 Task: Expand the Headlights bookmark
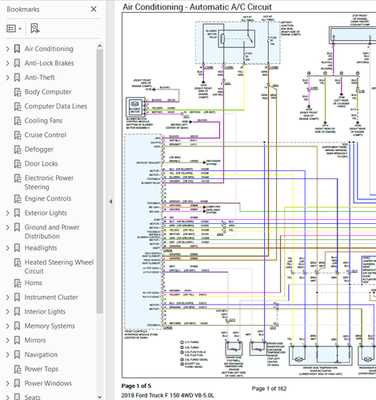(x=8, y=248)
